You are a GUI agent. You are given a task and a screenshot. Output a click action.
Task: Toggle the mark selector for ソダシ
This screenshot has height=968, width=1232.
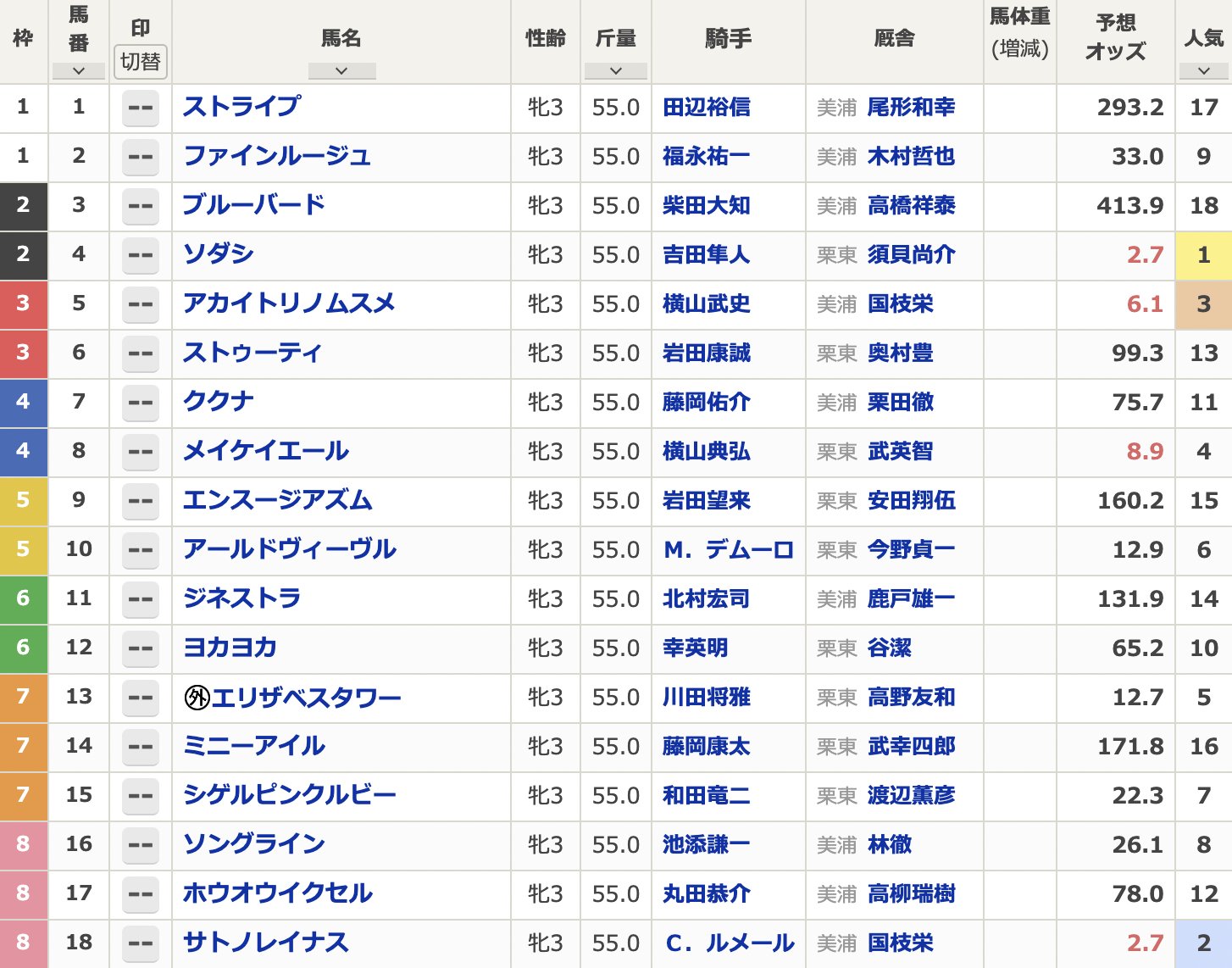(x=141, y=255)
